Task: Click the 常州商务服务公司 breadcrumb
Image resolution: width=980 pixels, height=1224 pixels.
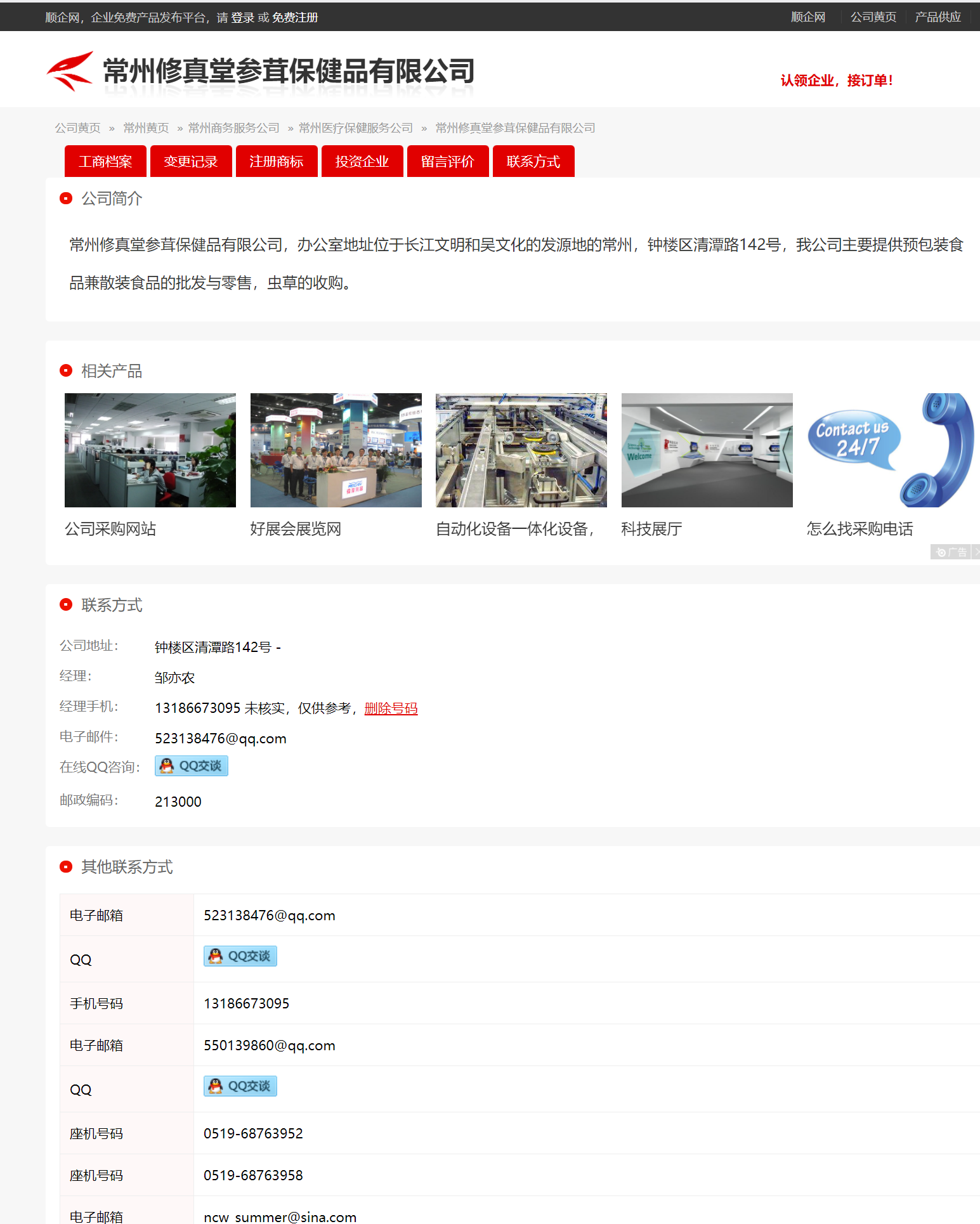Action: (x=233, y=128)
